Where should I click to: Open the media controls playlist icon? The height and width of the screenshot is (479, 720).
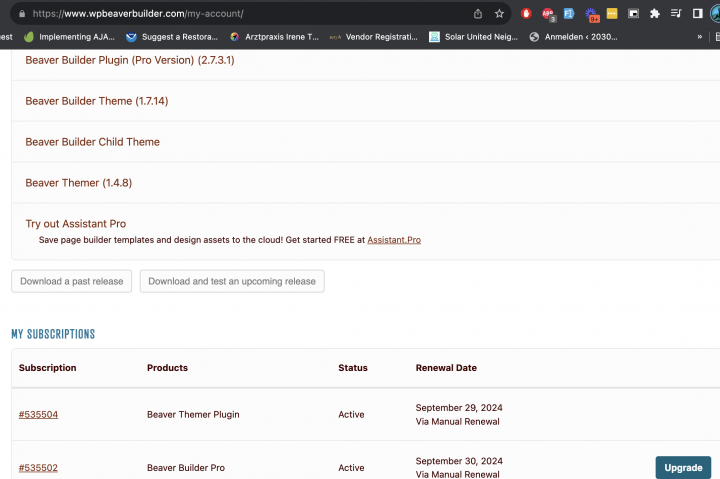point(677,14)
